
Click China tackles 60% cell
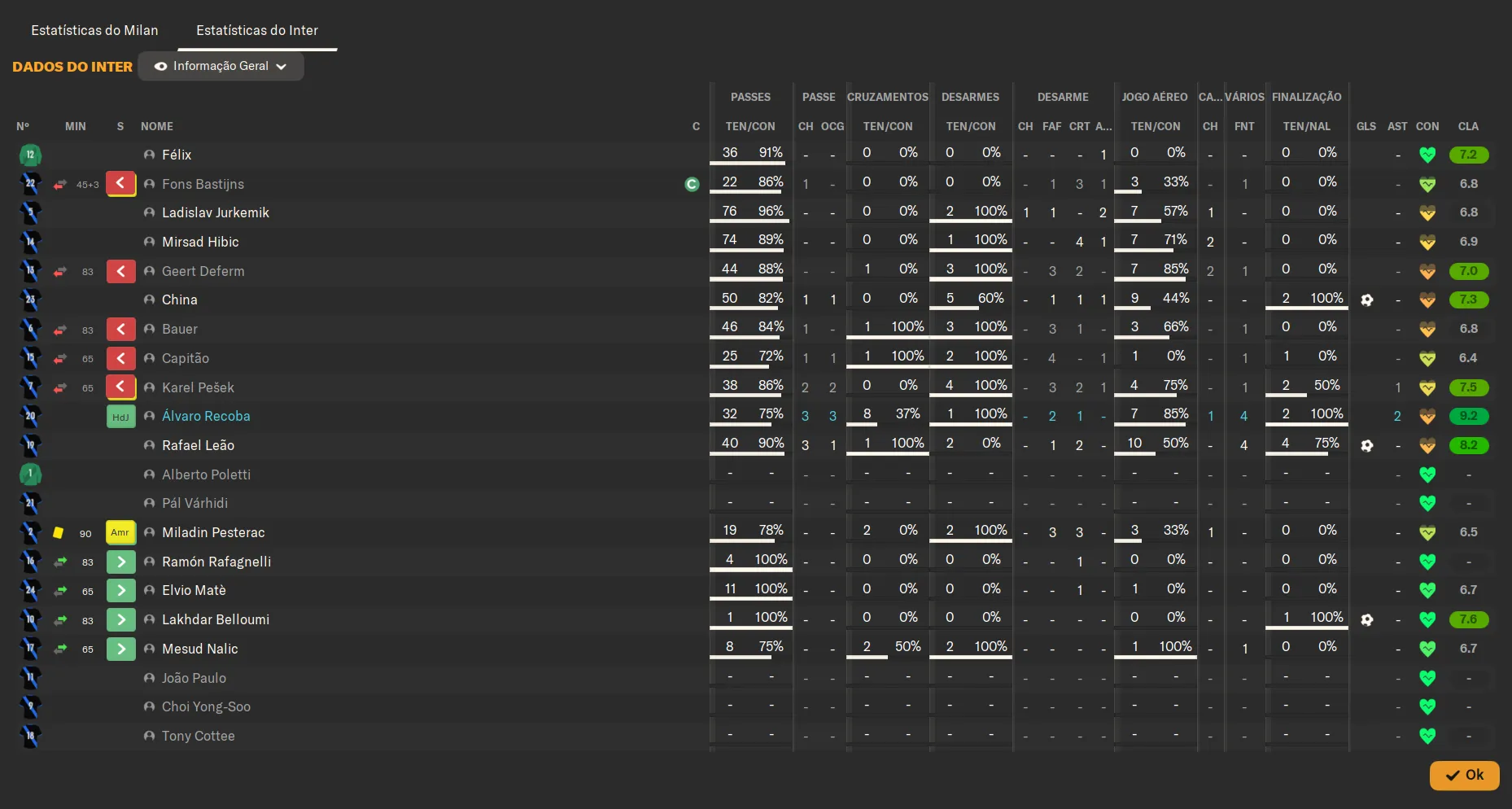[x=991, y=298]
